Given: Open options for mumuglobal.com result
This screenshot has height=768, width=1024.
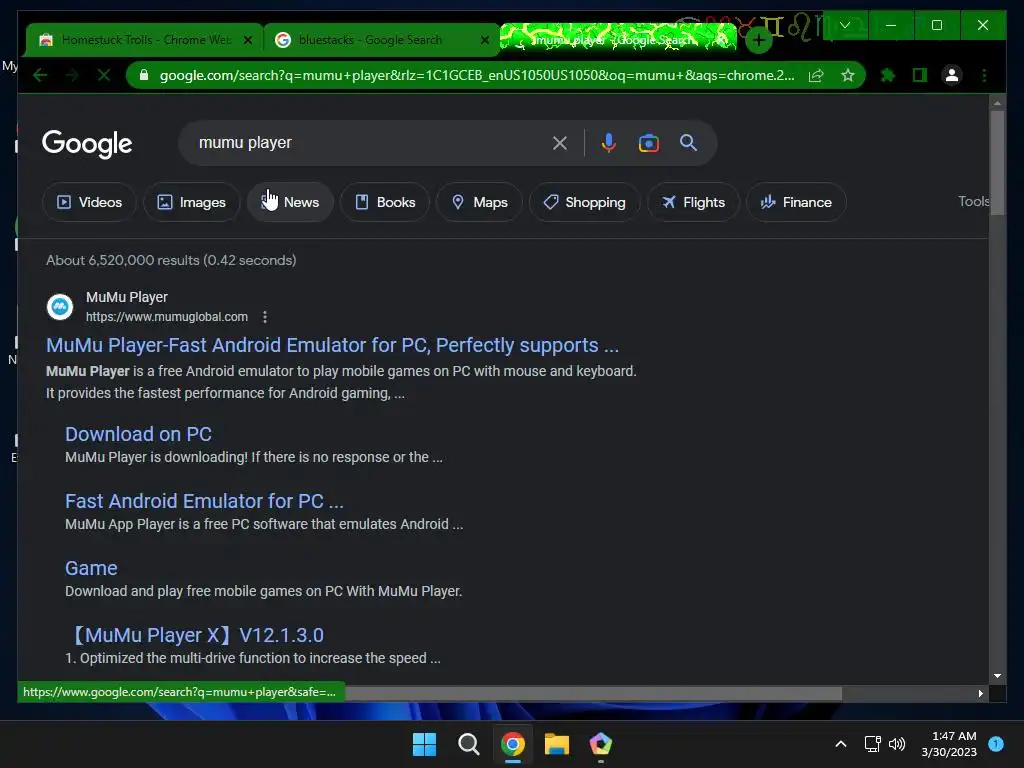Looking at the screenshot, I should (x=264, y=317).
